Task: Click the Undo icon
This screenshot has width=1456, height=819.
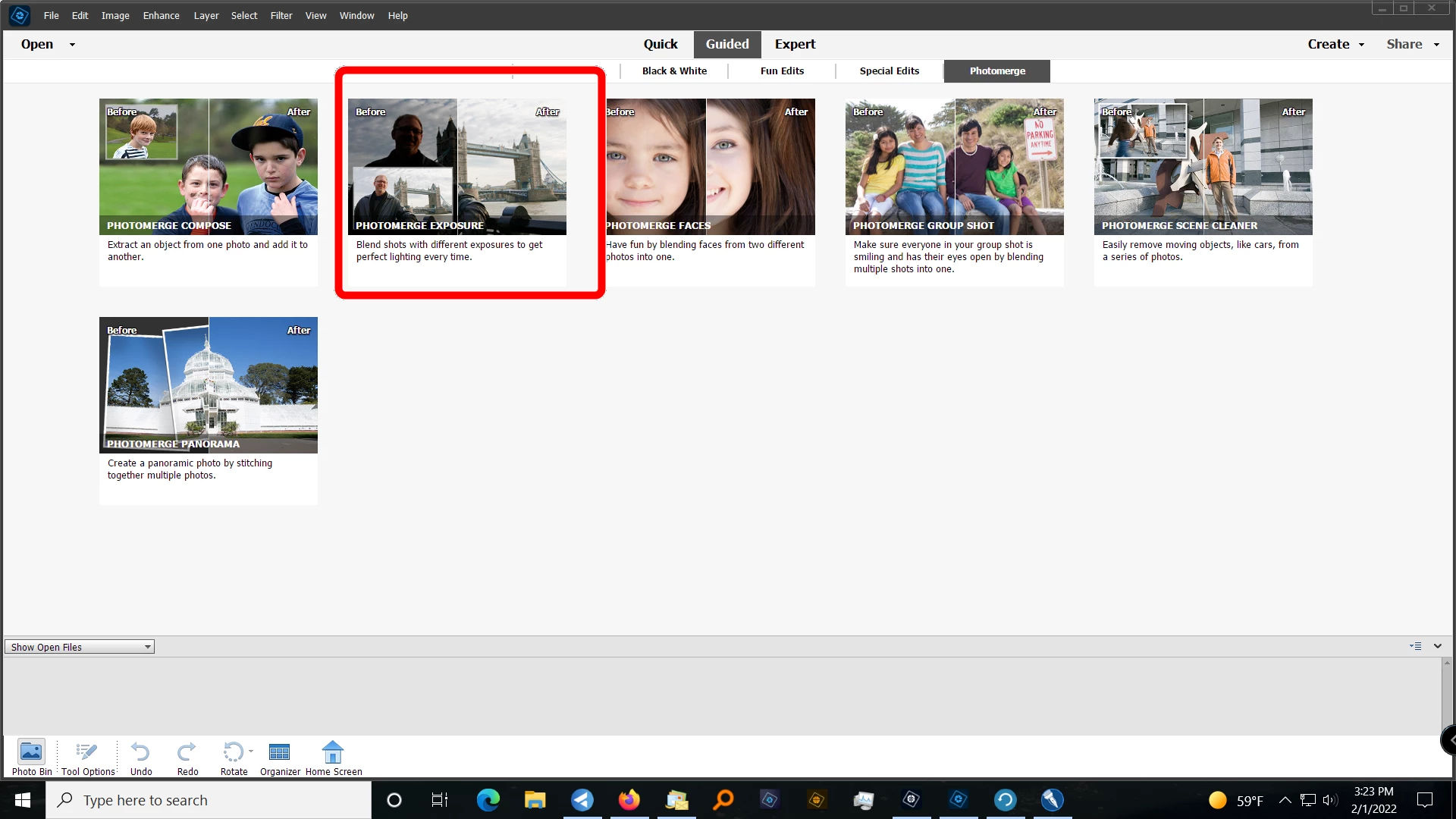Action: (x=140, y=757)
